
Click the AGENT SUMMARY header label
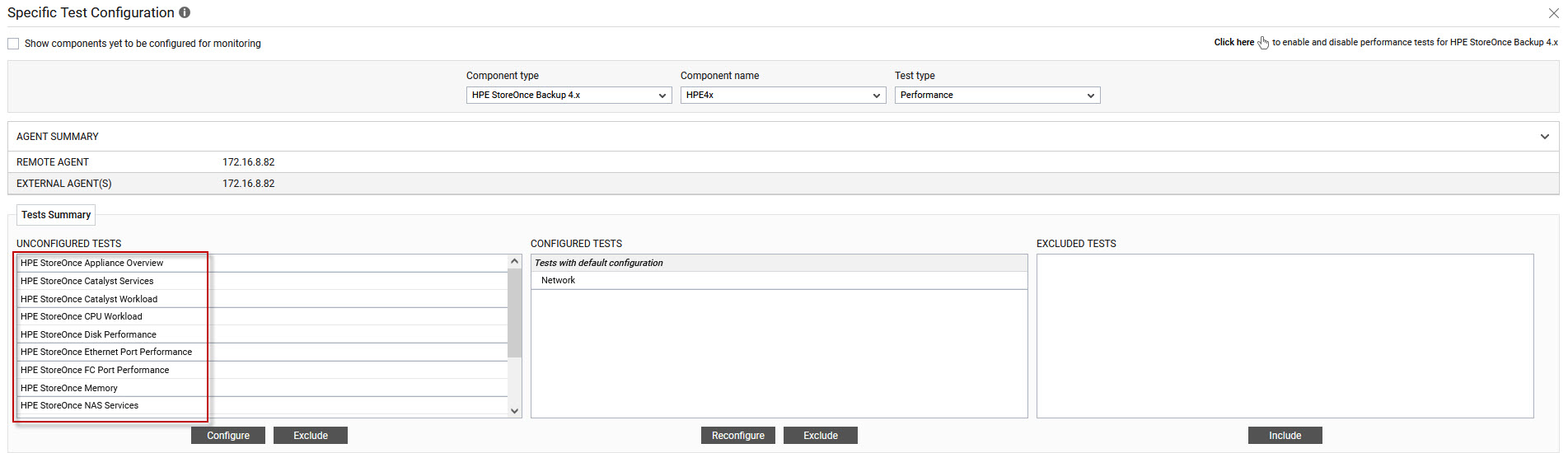click(58, 137)
